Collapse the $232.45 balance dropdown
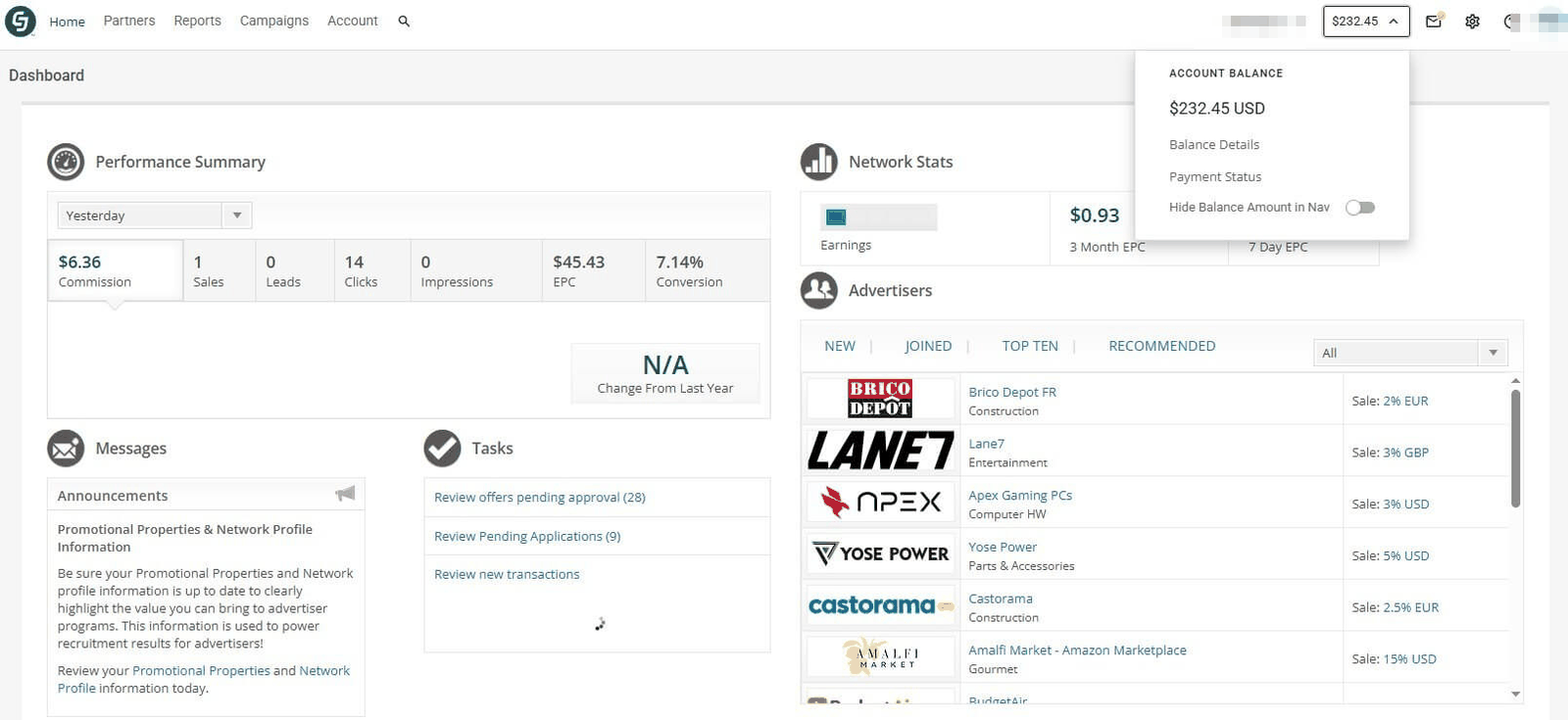Screen dimensions: 1568x720 tap(1366, 21)
